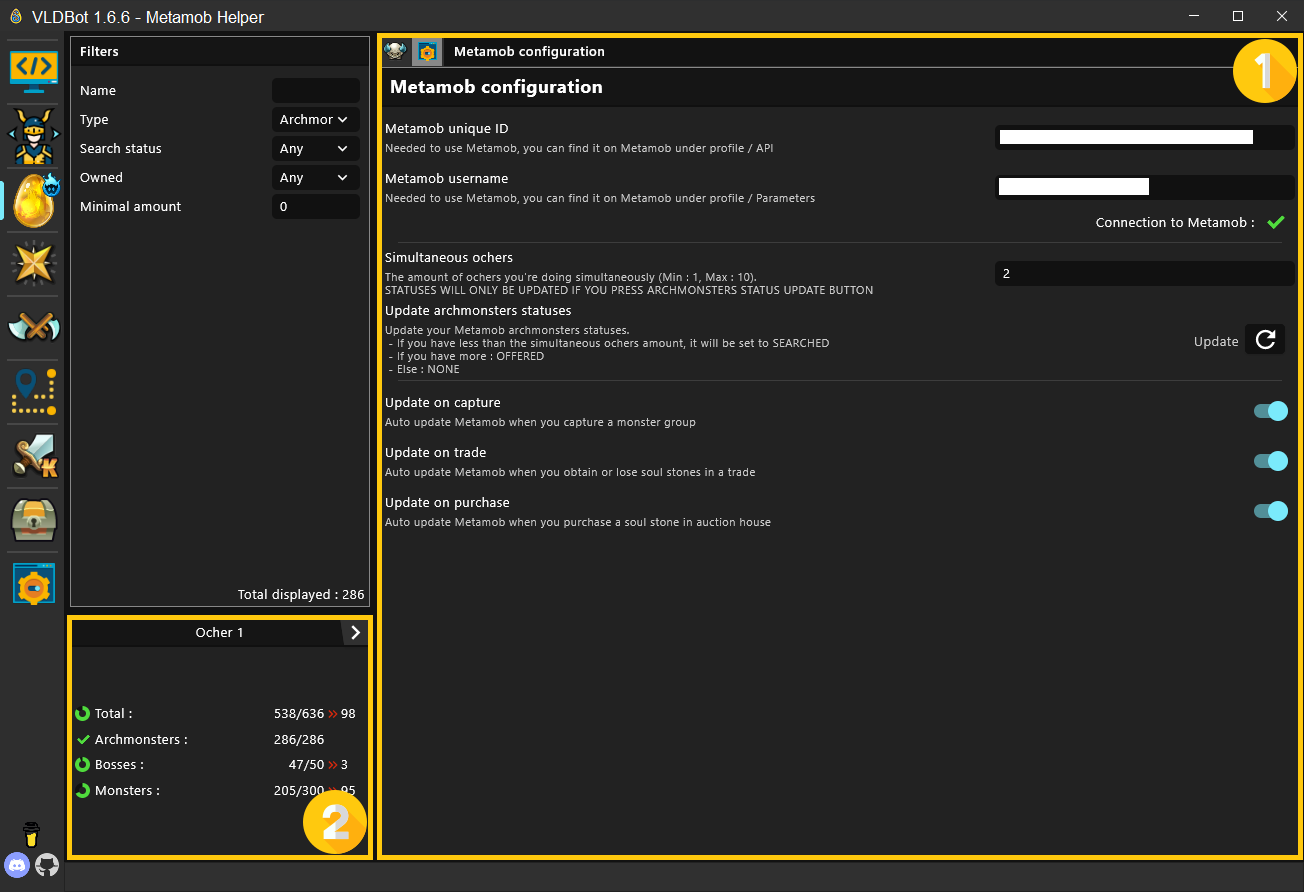The width and height of the screenshot is (1304, 892).
Task: Click the 'Update archmonsters statuses' heading
Action: point(478,311)
